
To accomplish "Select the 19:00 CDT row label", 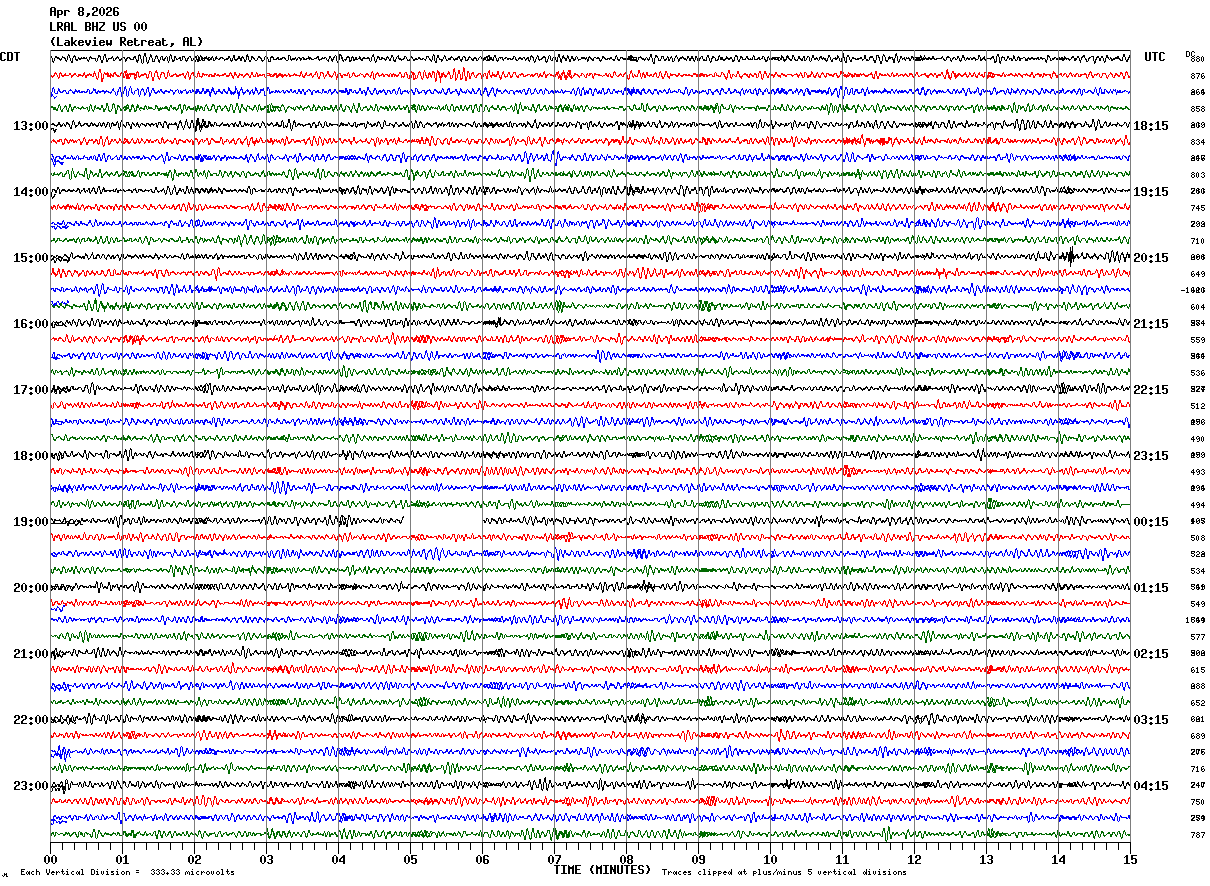I will [30, 522].
